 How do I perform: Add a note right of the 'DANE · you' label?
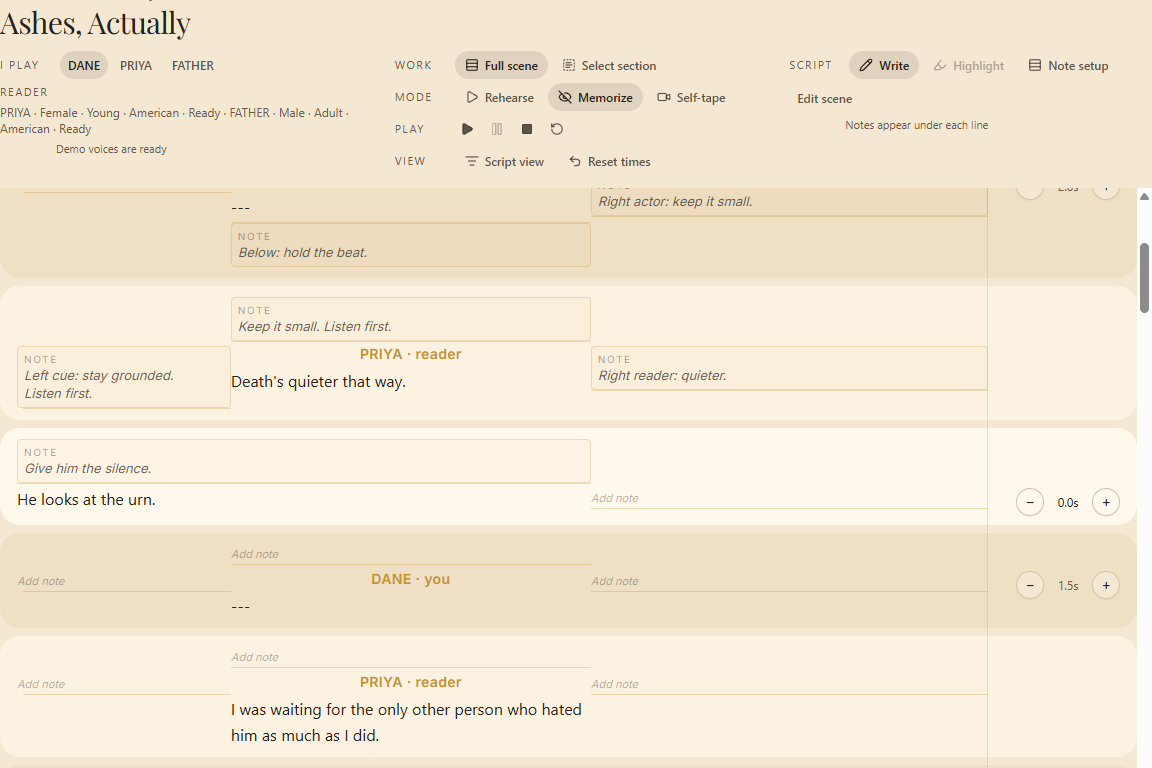click(x=789, y=581)
